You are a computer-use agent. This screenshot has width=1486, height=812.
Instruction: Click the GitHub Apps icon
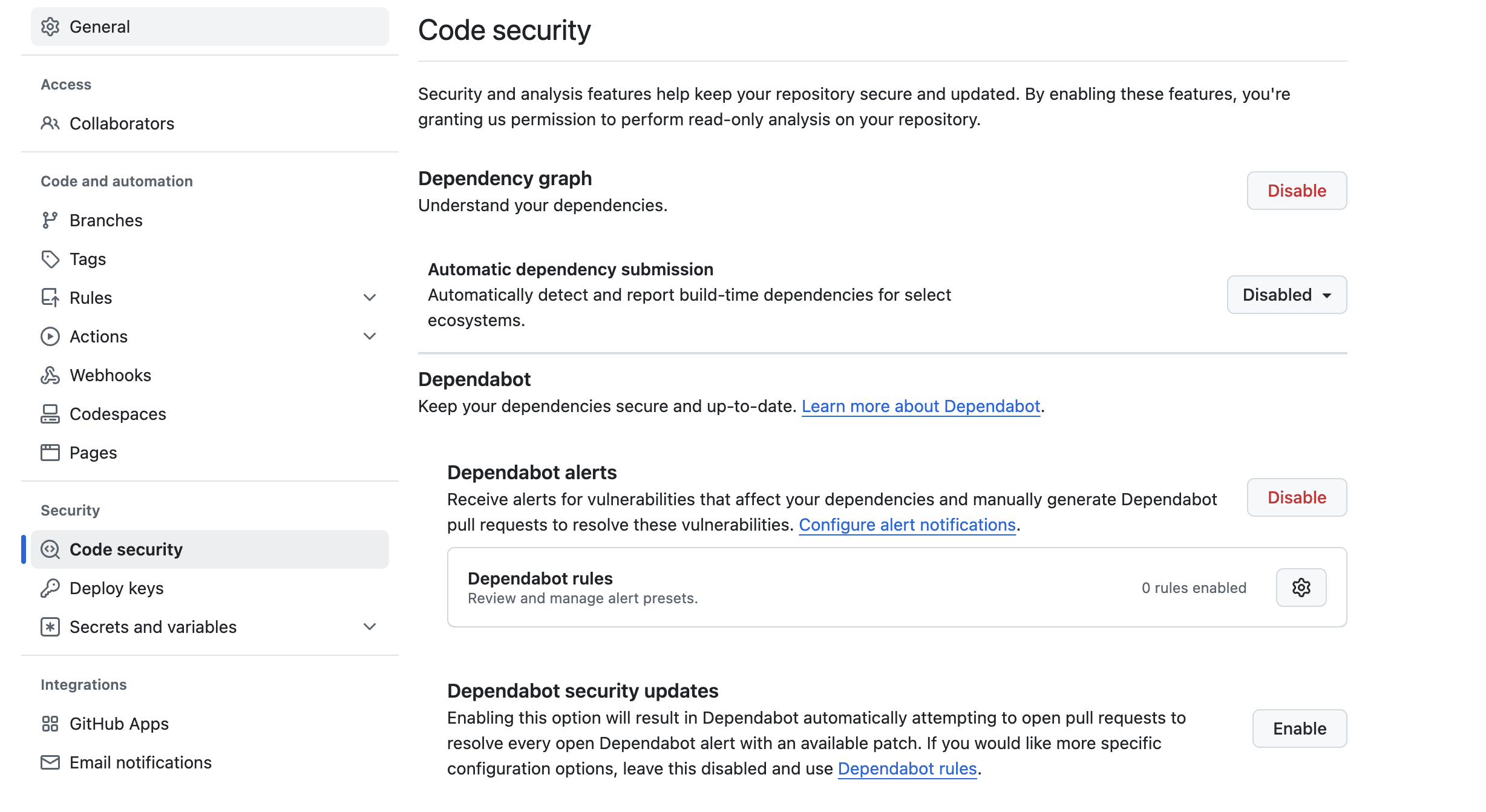(x=51, y=723)
